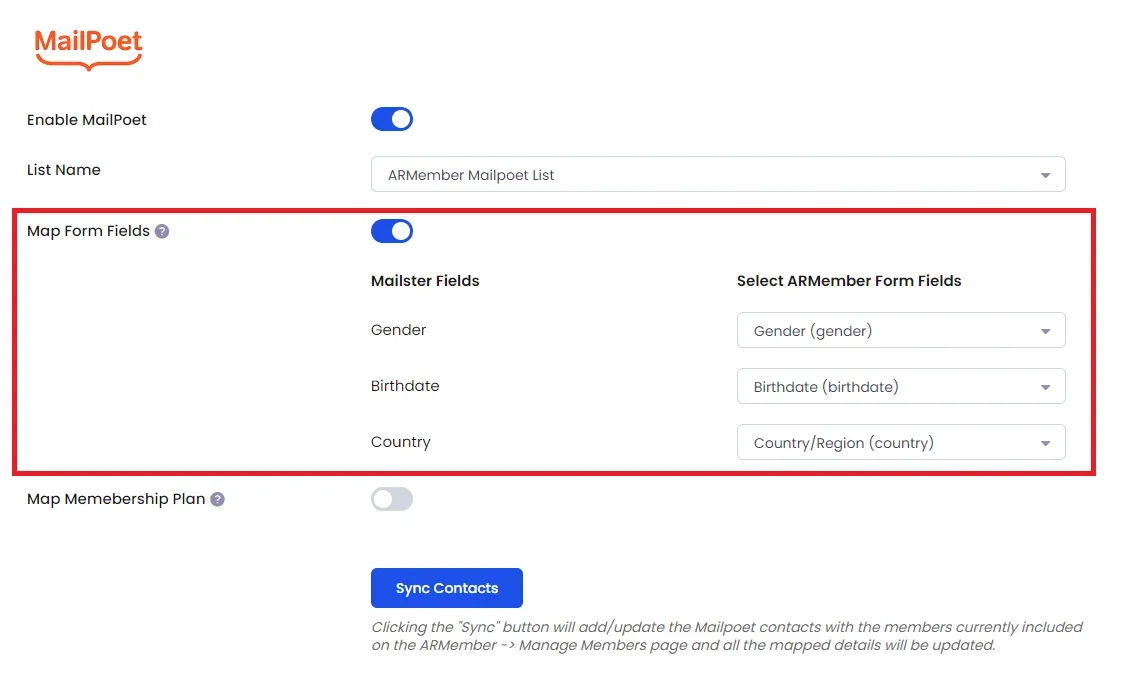Viewport: 1129px width, 693px height.
Task: Enable the Map Memebership Plan toggle
Action: (x=392, y=499)
